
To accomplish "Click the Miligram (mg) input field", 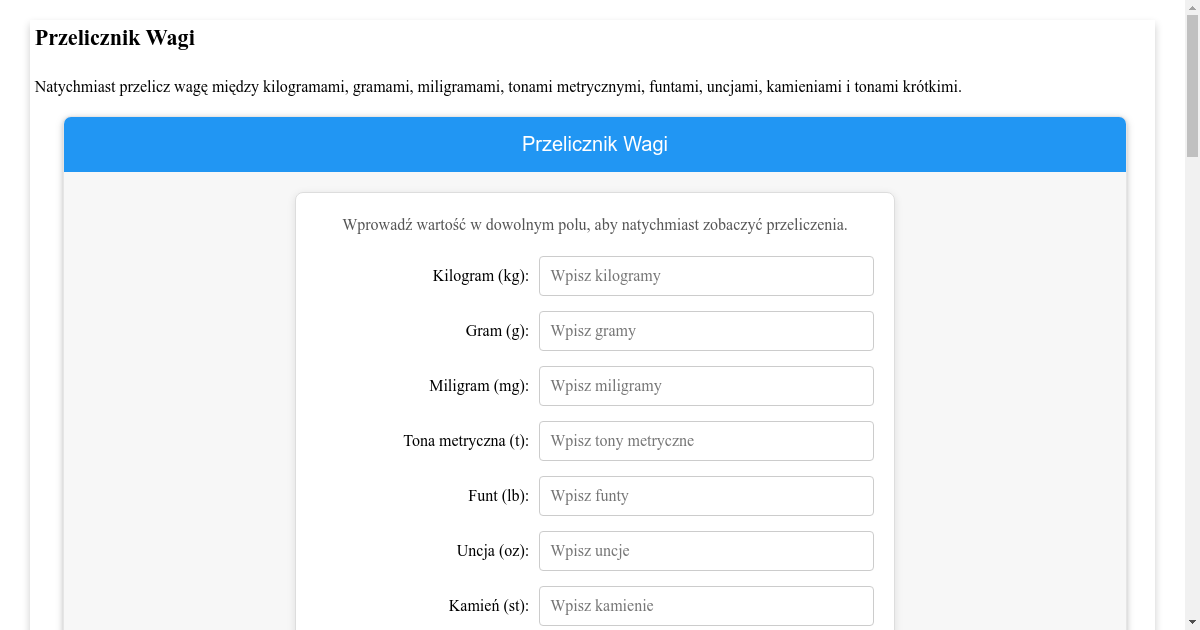I will pyautogui.click(x=706, y=385).
